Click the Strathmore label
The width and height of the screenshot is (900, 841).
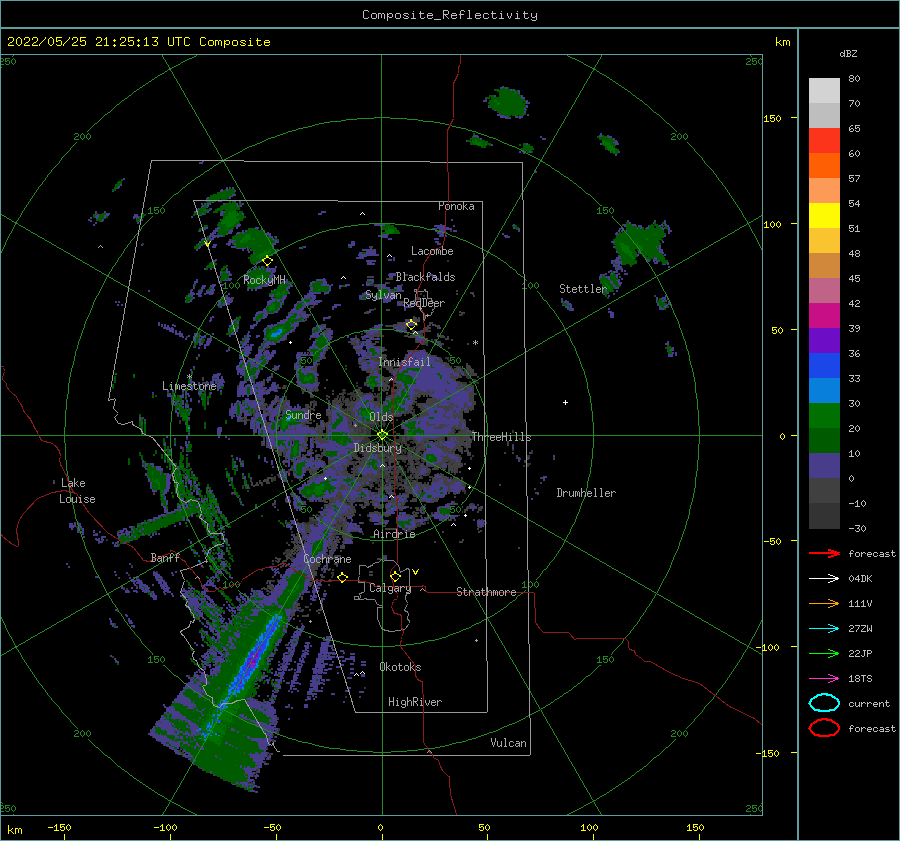pyautogui.click(x=487, y=592)
